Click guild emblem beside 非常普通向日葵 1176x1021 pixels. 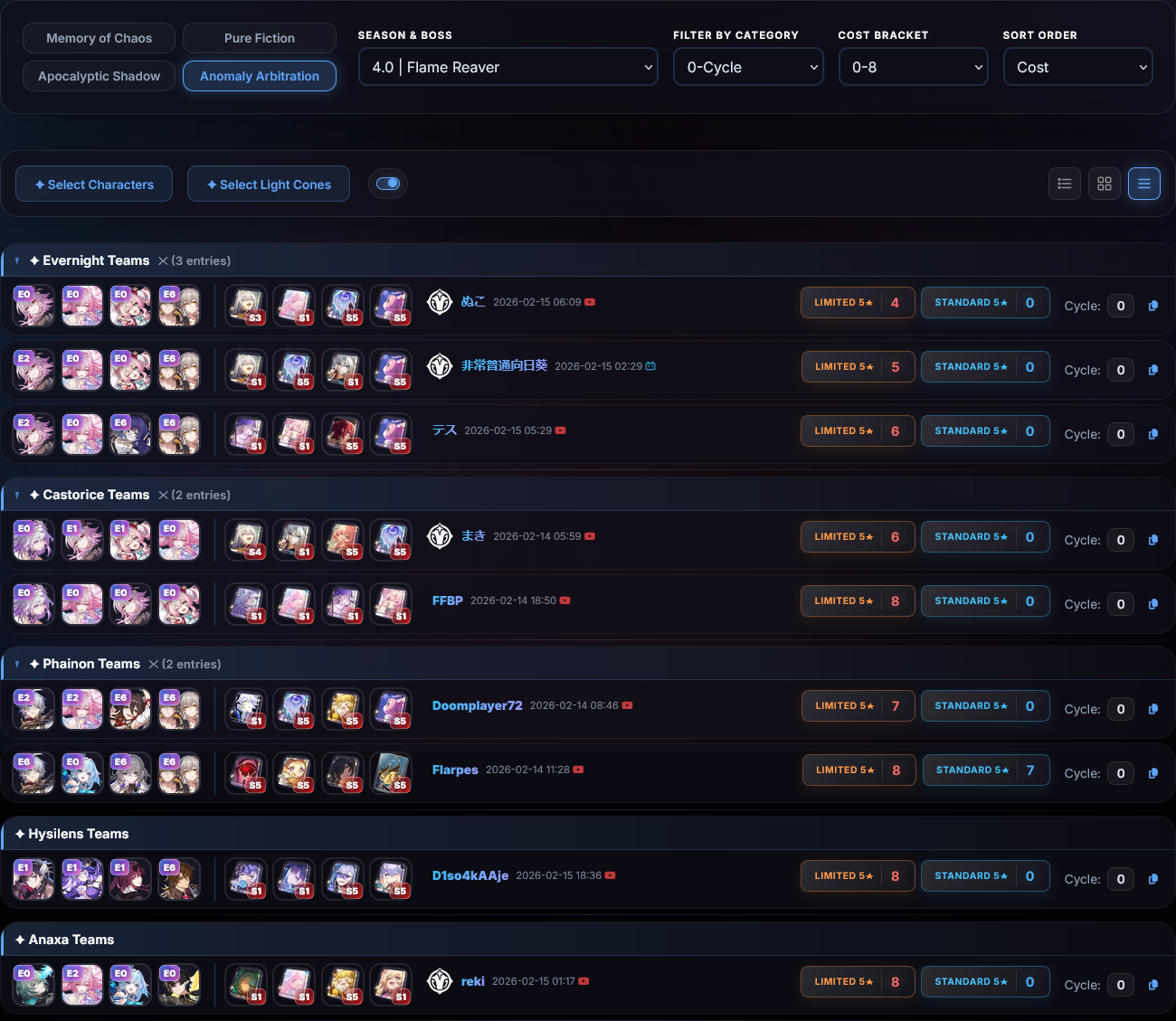tap(440, 366)
